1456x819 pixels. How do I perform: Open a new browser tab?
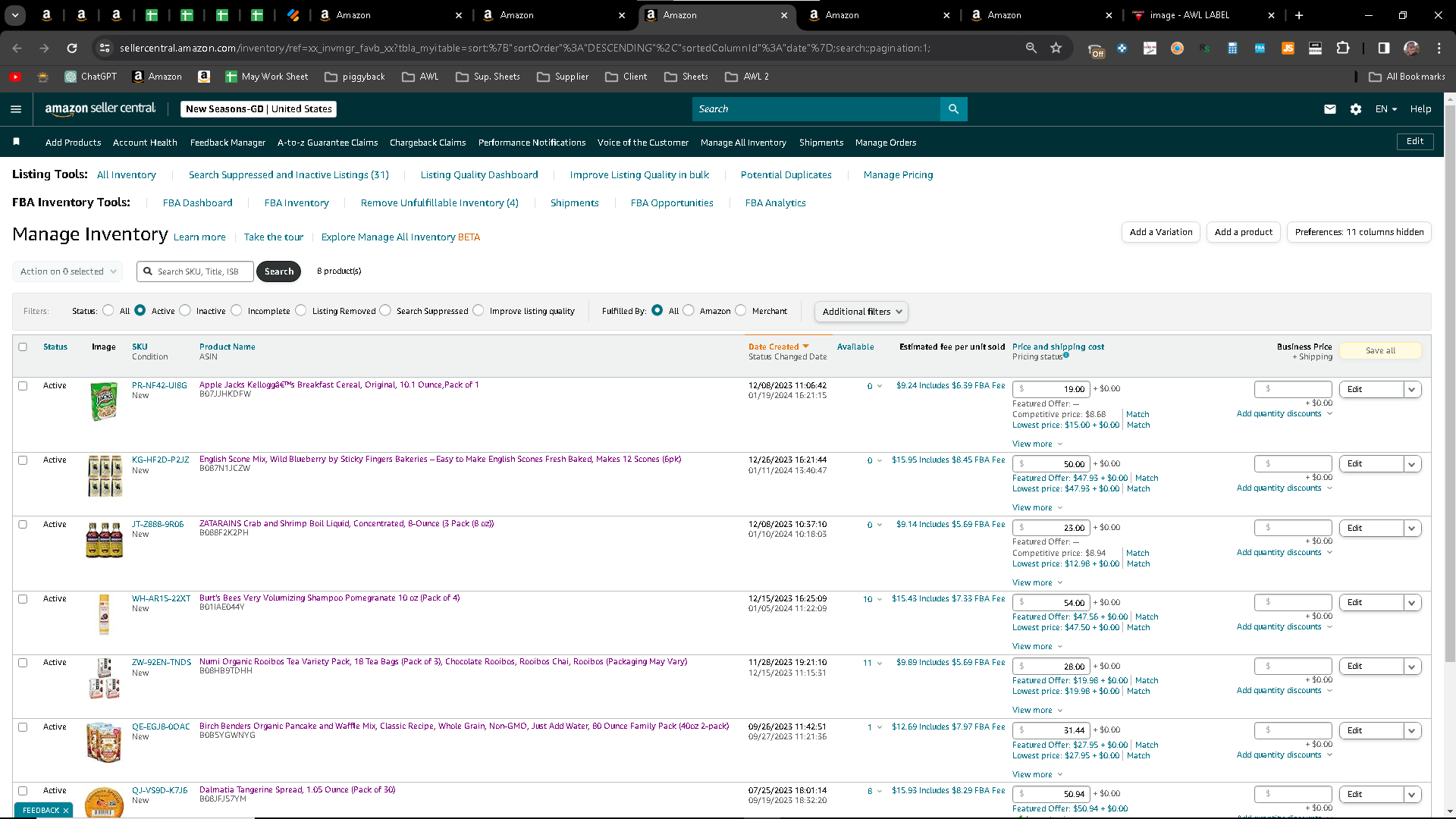click(x=1299, y=15)
